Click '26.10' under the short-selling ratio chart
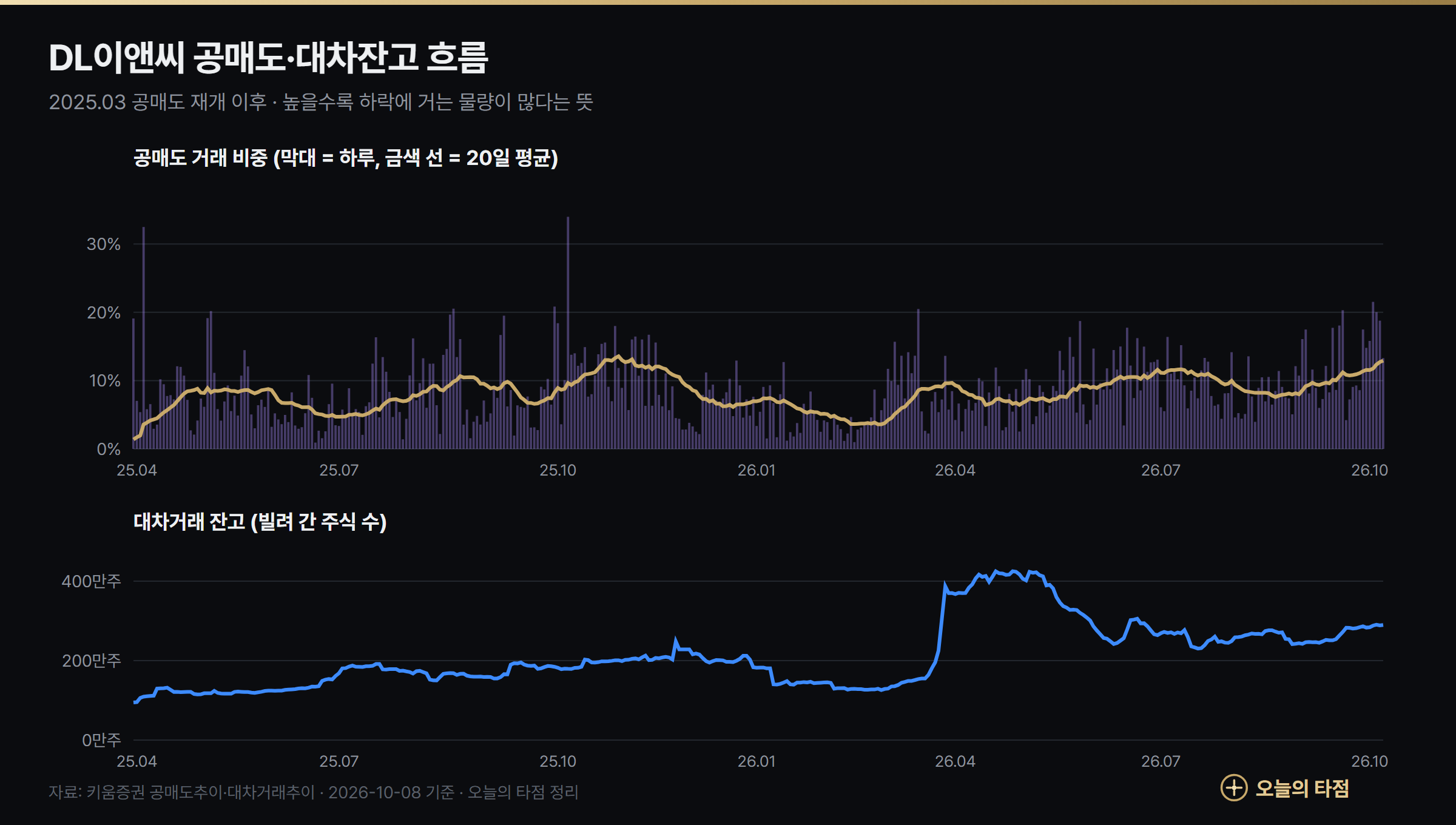Screen dimensions: 1456x825 [1369, 470]
